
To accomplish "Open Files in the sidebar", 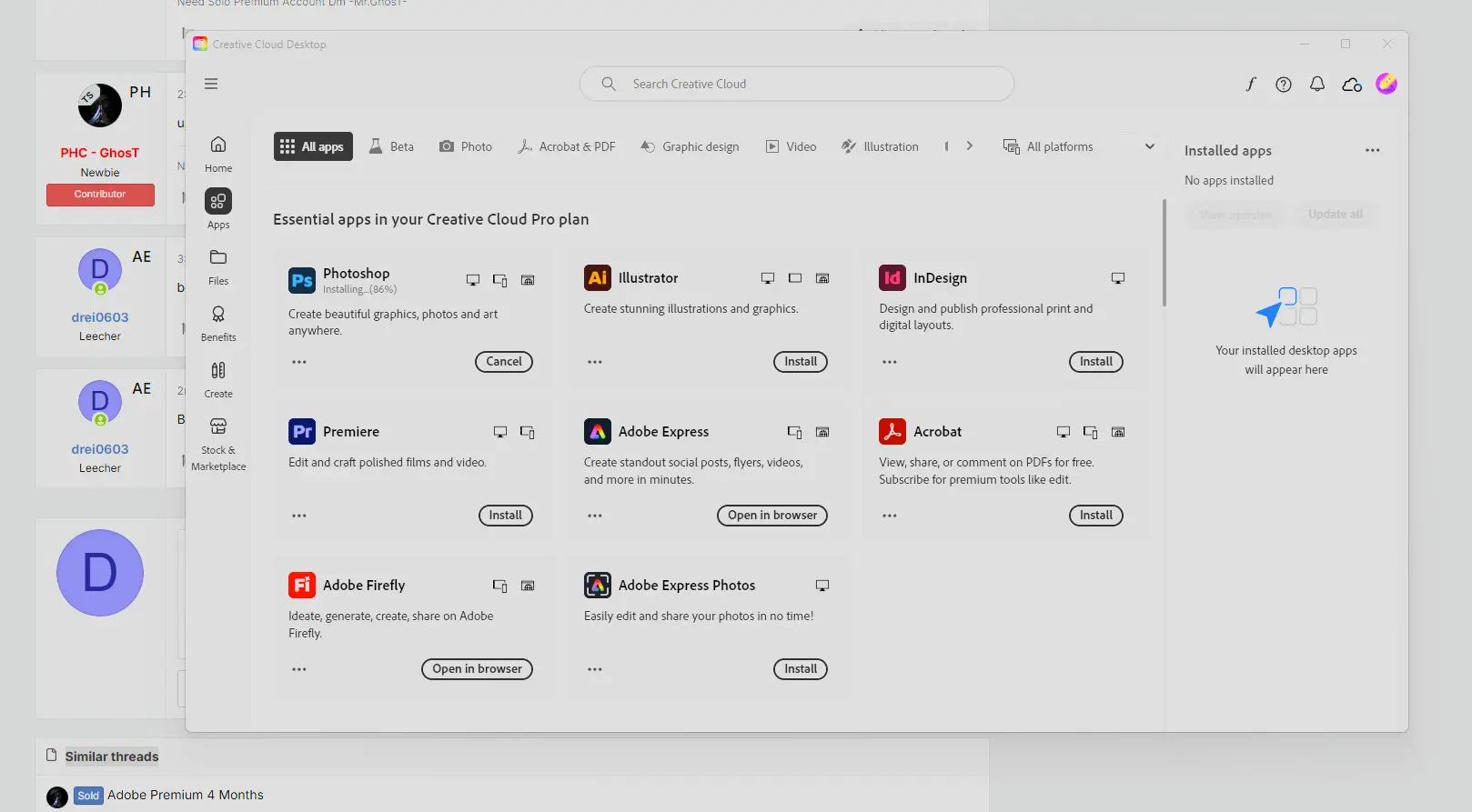I will tap(218, 266).
